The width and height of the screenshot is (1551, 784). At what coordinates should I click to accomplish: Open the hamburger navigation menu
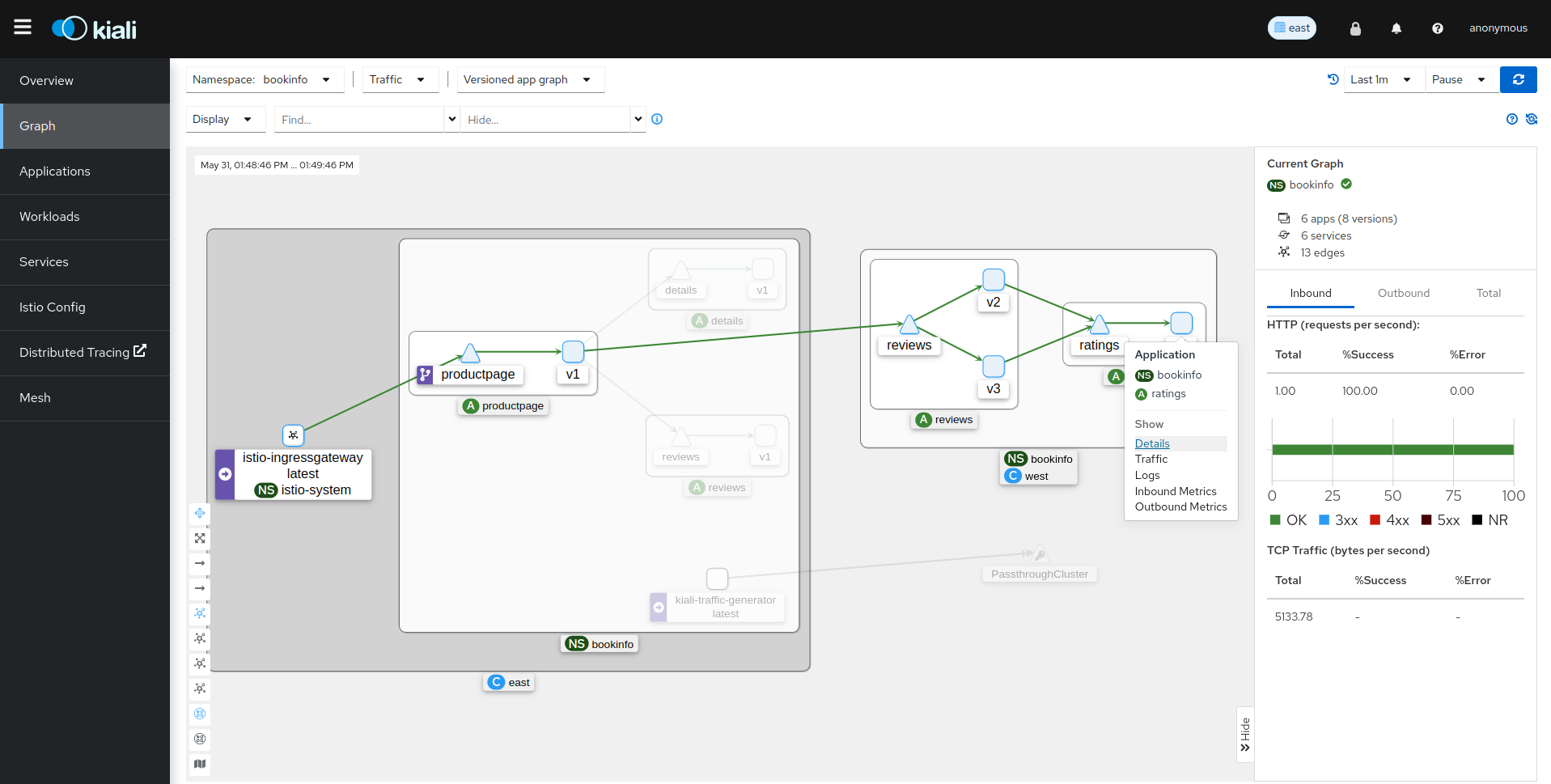pyautogui.click(x=23, y=28)
